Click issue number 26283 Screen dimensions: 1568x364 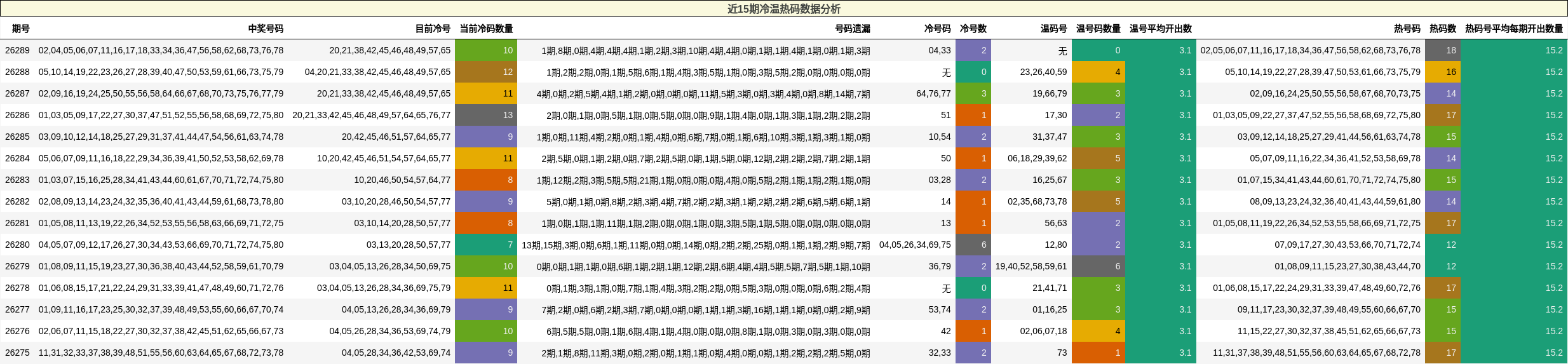(17, 180)
